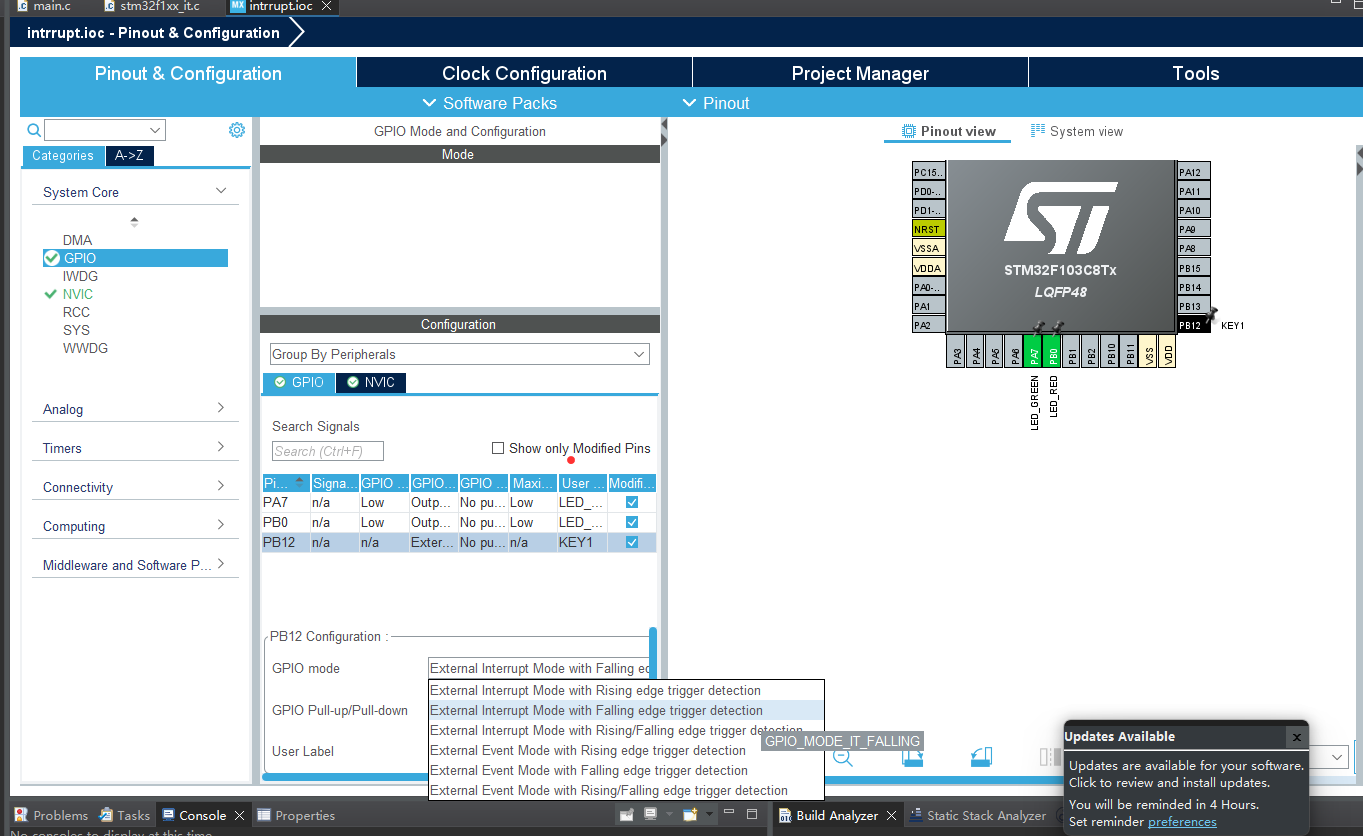
Task: Select the PA7 row in the GPIO table
Action: pyautogui.click(x=459, y=502)
